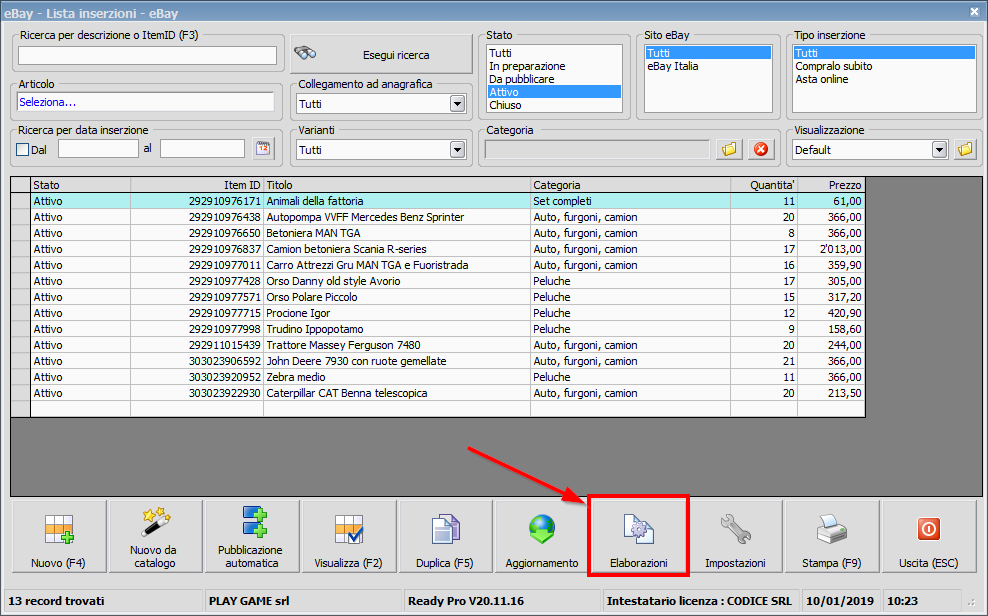Screen dimensions: 988x616
Task: Select Tutti in Sito eBay list
Action: (x=708, y=53)
